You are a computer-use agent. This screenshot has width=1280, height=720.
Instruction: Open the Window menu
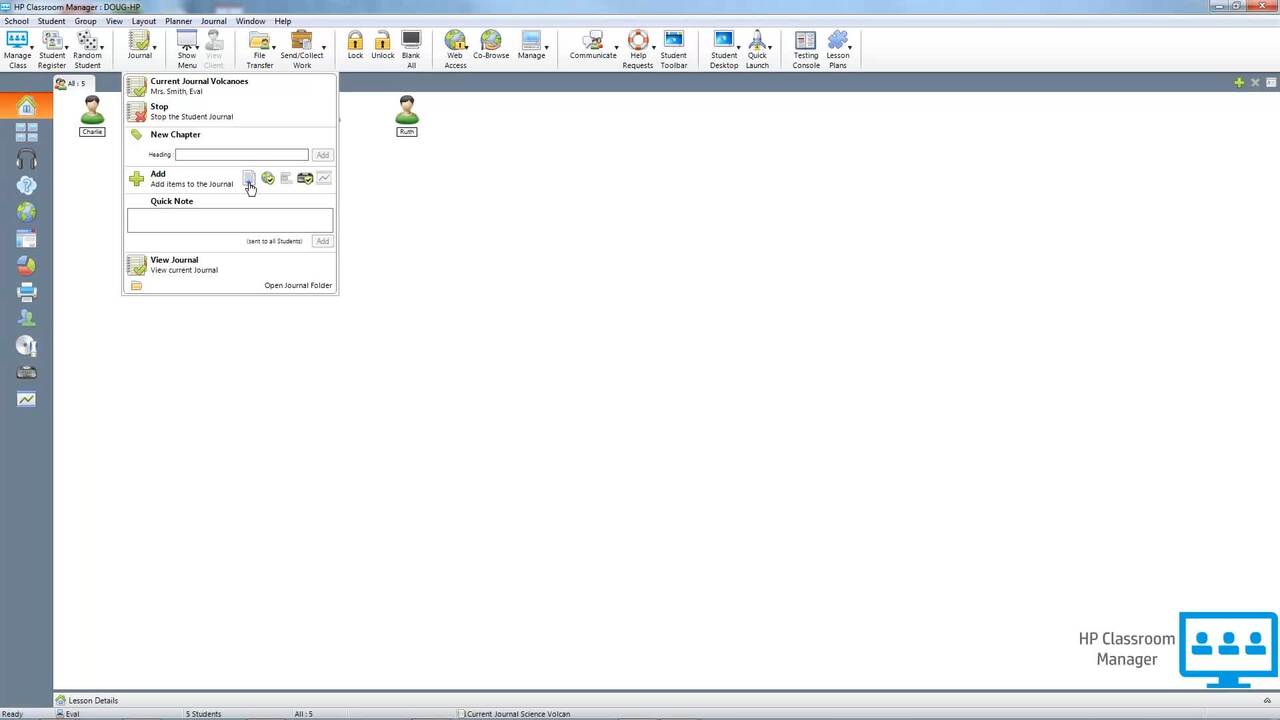point(250,21)
